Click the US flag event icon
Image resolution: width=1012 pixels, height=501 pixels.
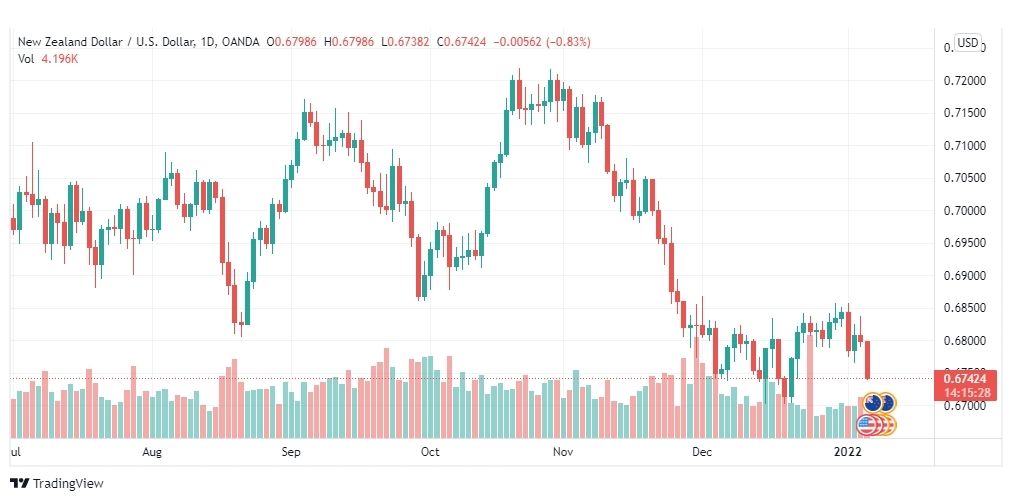tap(866, 425)
